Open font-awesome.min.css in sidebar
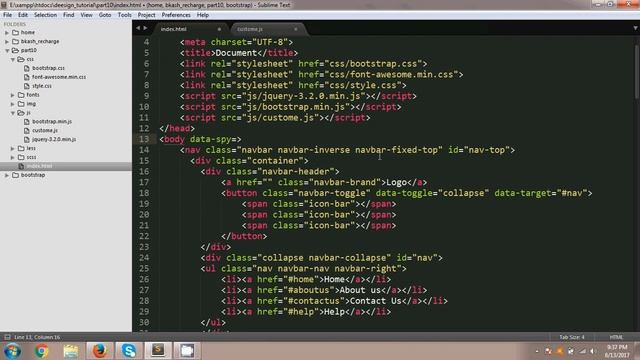The height and width of the screenshot is (360, 640). click(x=59, y=77)
